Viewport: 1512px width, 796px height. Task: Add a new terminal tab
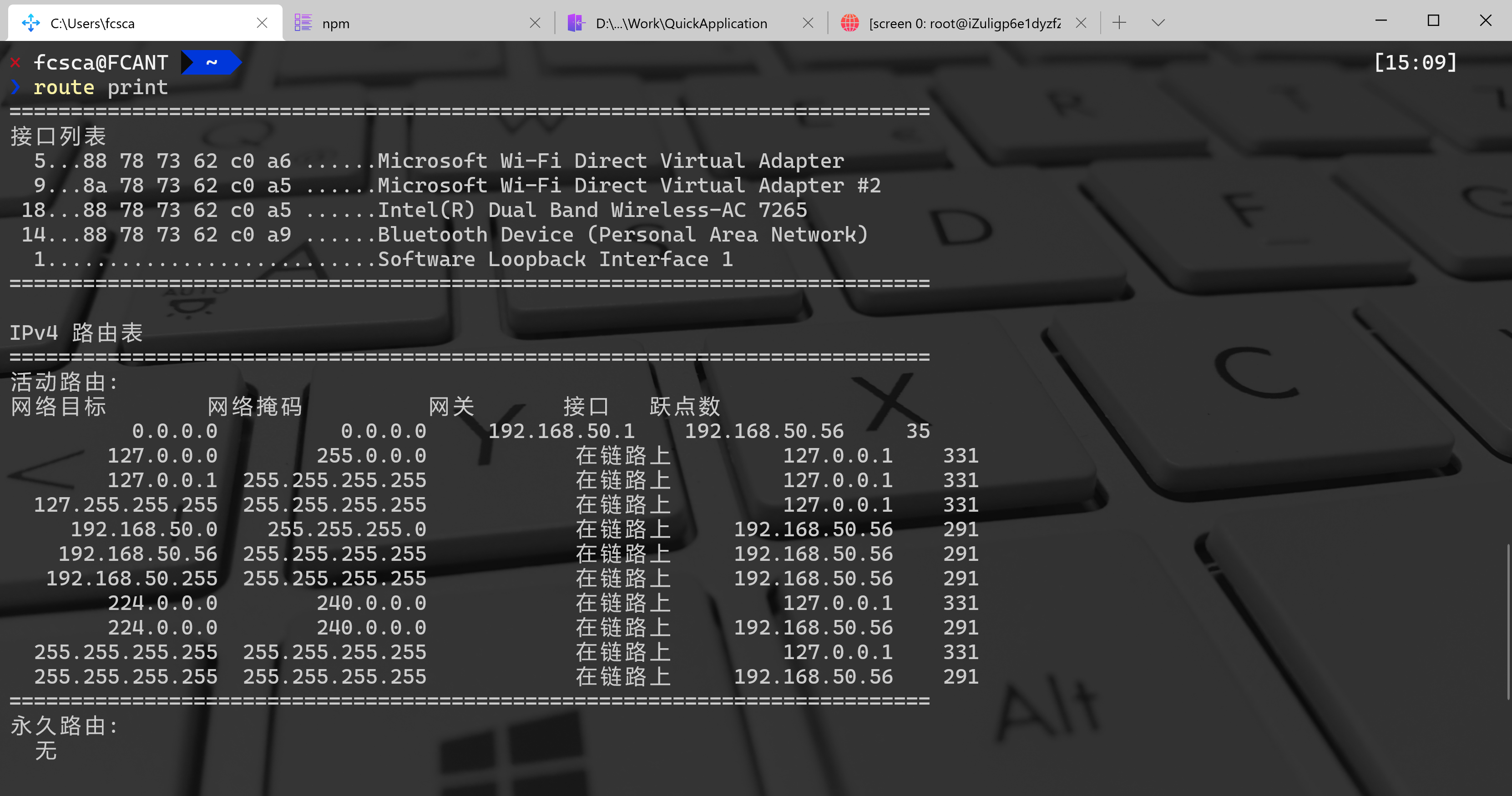1119,23
